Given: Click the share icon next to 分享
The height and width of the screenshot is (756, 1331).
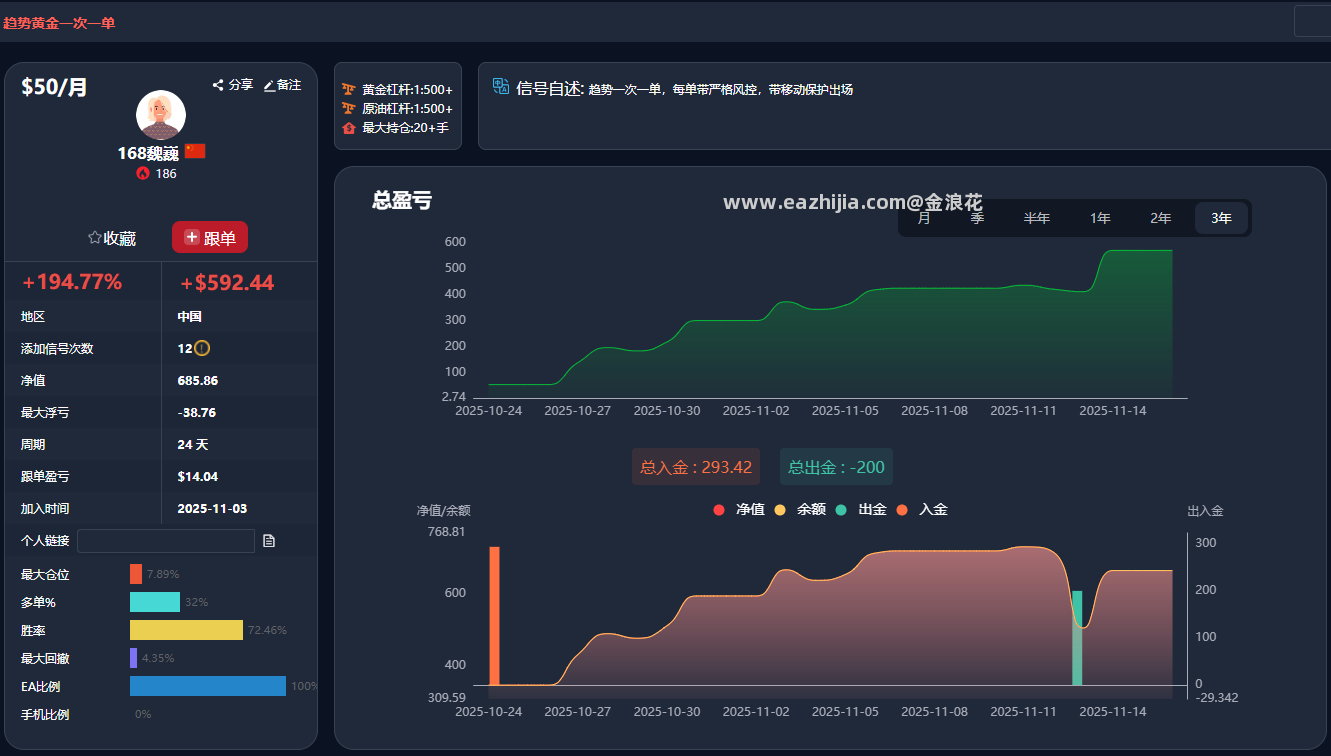Looking at the screenshot, I should coord(218,85).
